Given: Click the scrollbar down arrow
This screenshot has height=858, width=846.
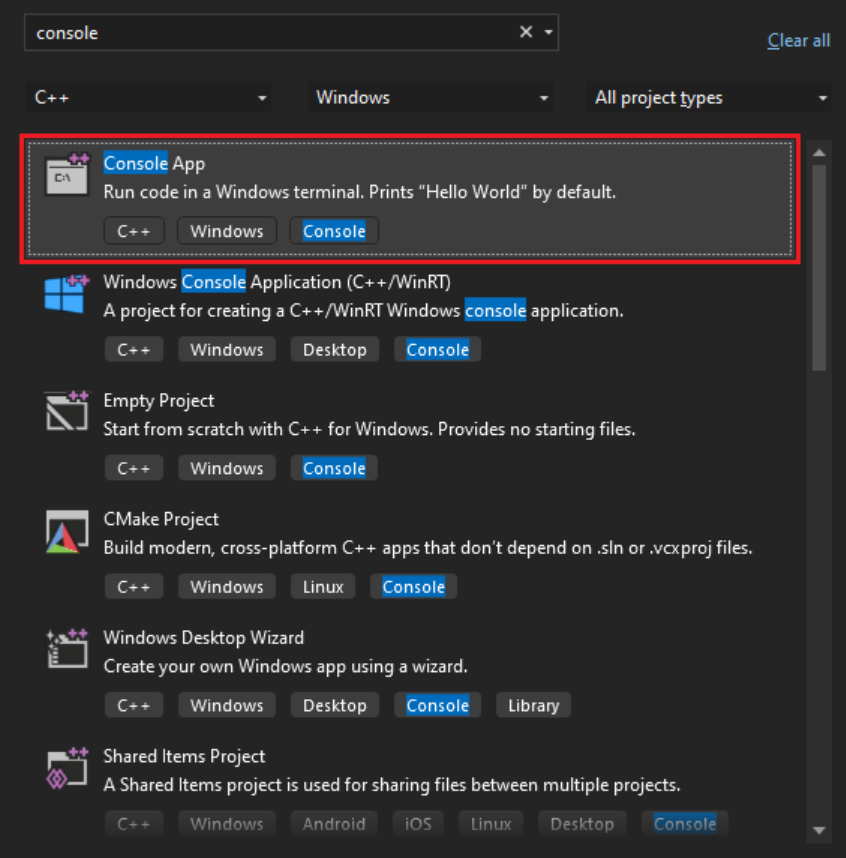Looking at the screenshot, I should (819, 830).
